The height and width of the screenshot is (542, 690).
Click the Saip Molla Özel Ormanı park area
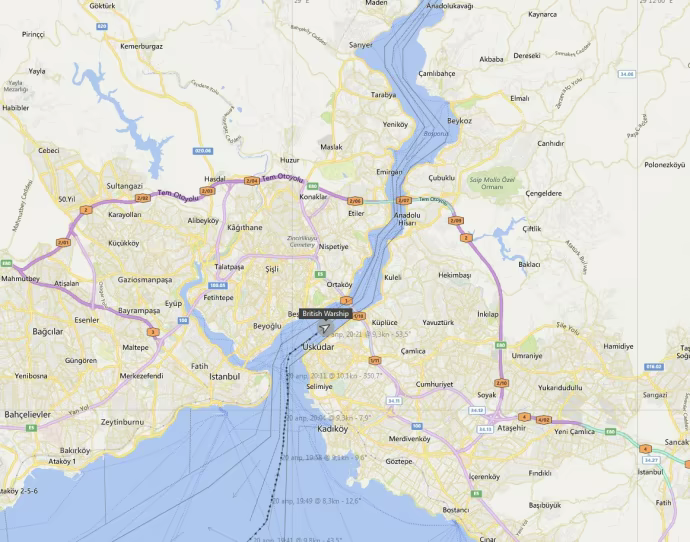click(x=492, y=183)
